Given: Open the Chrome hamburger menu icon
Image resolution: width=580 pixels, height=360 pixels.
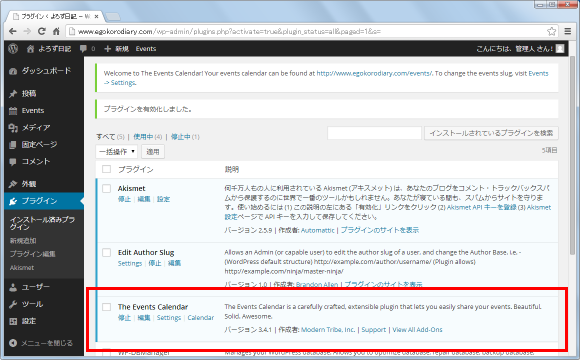Looking at the screenshot, I should 568,31.
